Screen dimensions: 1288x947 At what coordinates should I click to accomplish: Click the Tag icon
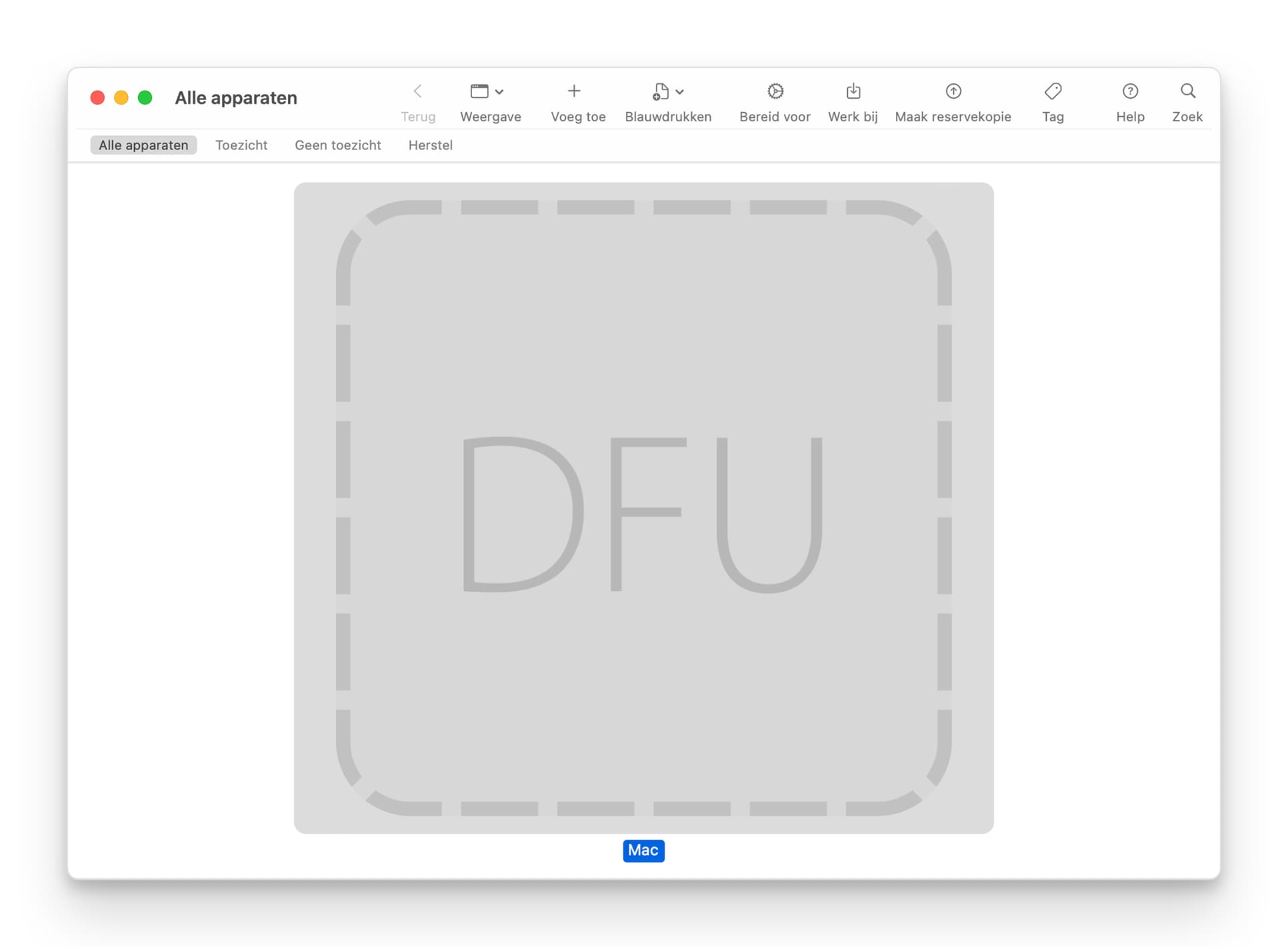click(1053, 91)
